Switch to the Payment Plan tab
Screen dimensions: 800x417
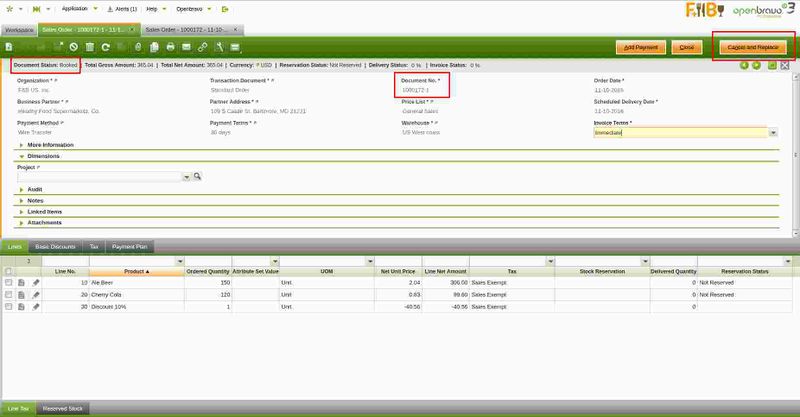[130, 245]
